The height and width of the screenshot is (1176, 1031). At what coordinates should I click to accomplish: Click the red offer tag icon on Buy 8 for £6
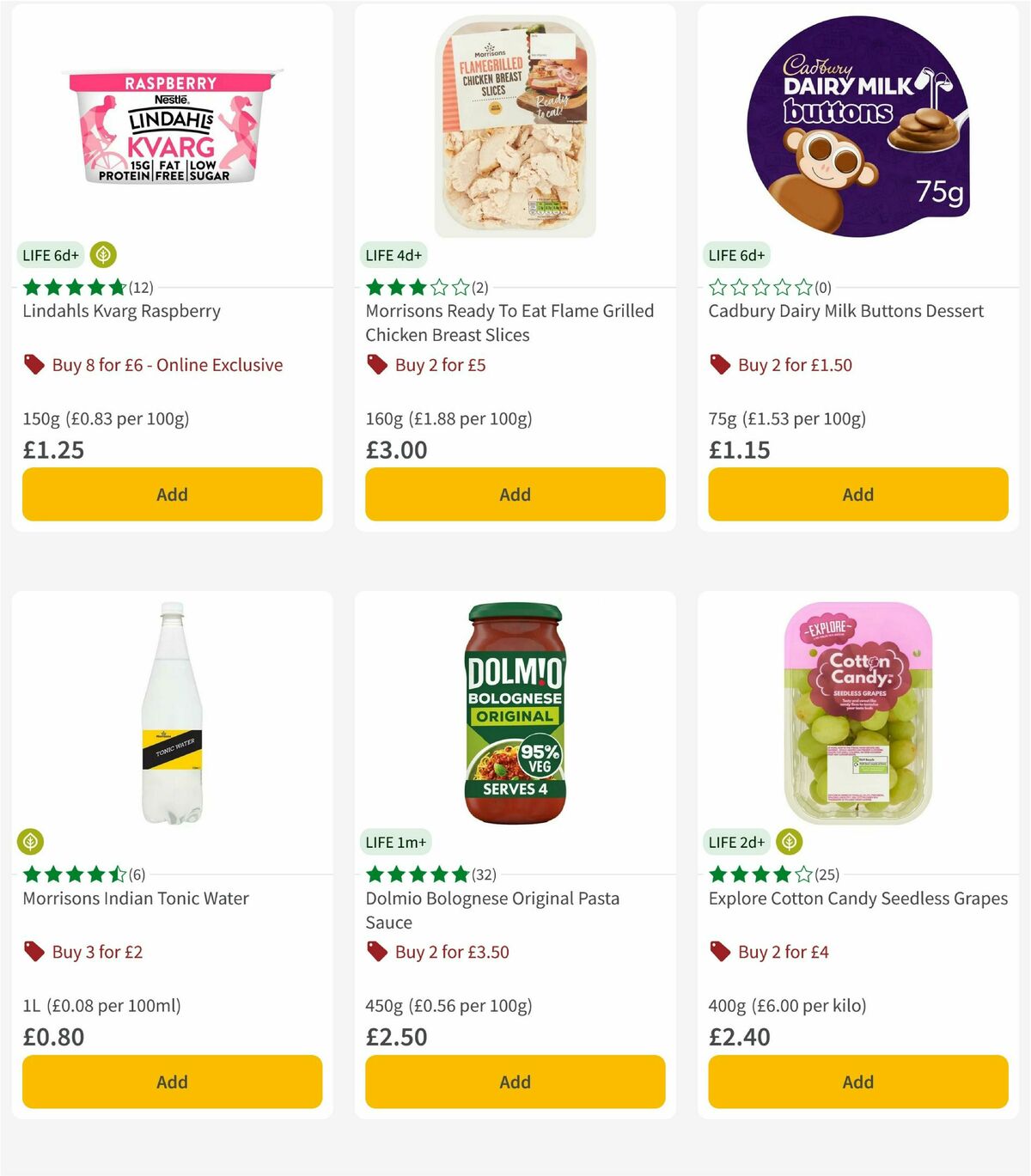coord(34,365)
